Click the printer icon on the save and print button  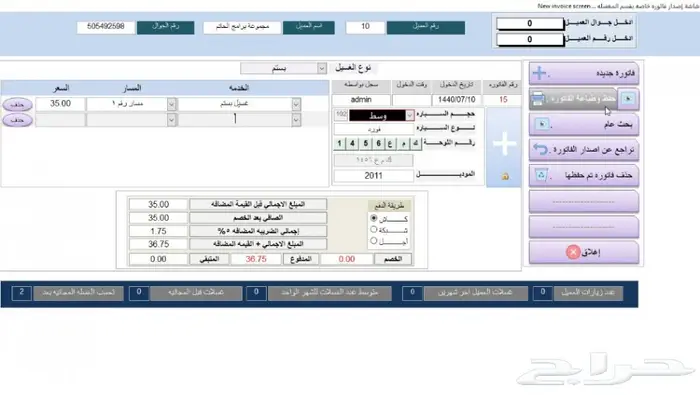538,99
